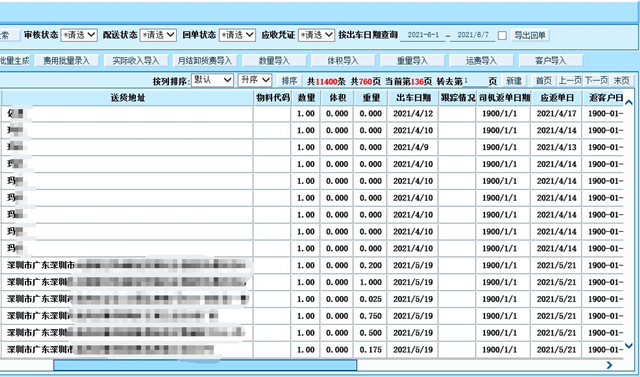The height and width of the screenshot is (377, 640).
Task: Click the 客户导入 button
Action: (x=551, y=61)
